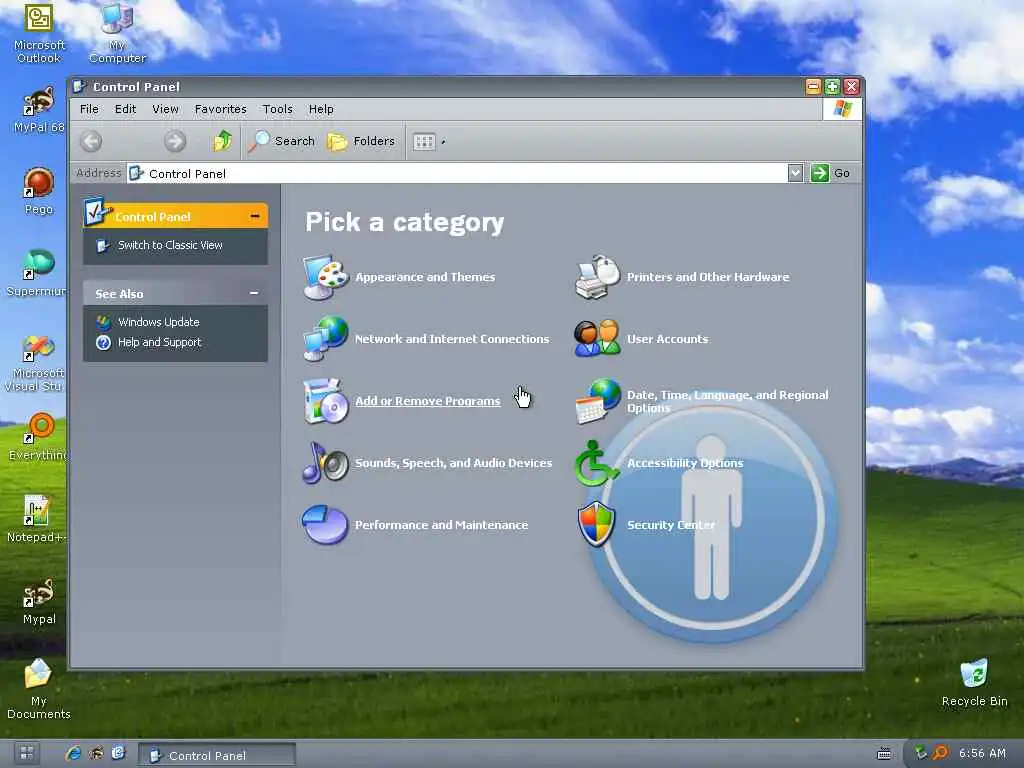Open Printers and Other Hardware icon
Image resolution: width=1024 pixels, height=768 pixels.
coord(598,277)
